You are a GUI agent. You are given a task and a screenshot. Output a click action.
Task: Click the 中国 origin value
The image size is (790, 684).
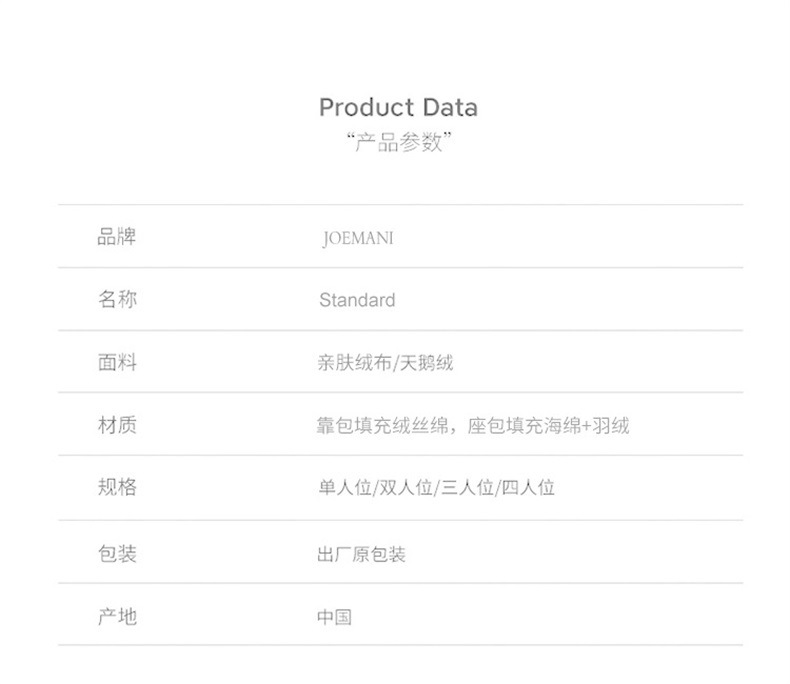coord(335,617)
